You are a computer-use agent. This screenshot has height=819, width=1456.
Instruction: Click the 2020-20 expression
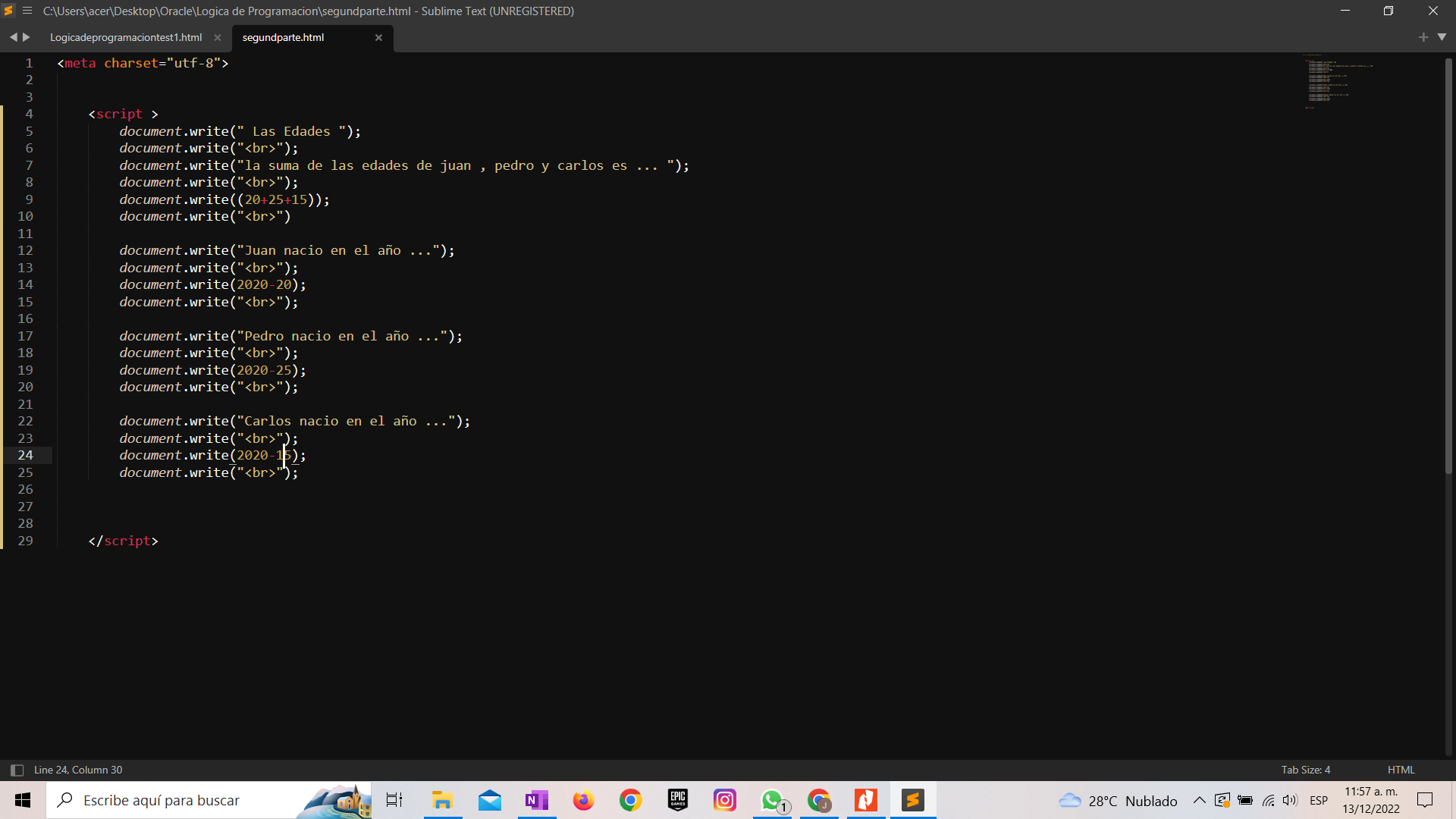264,284
